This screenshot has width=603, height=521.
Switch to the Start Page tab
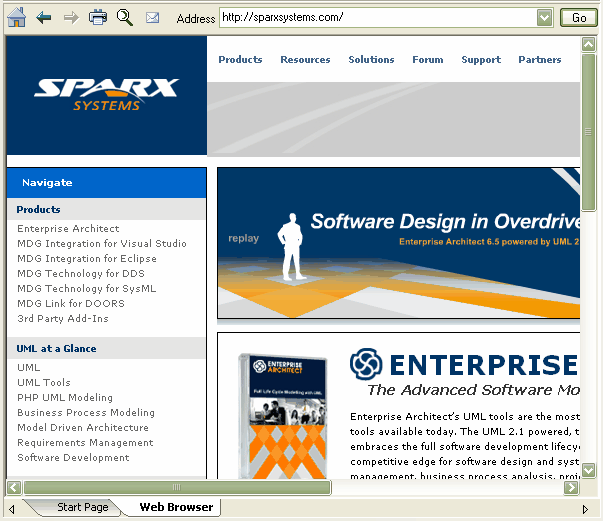83,507
